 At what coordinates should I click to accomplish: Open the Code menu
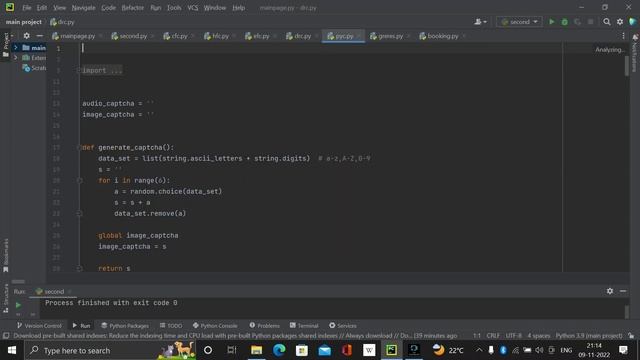click(109, 8)
